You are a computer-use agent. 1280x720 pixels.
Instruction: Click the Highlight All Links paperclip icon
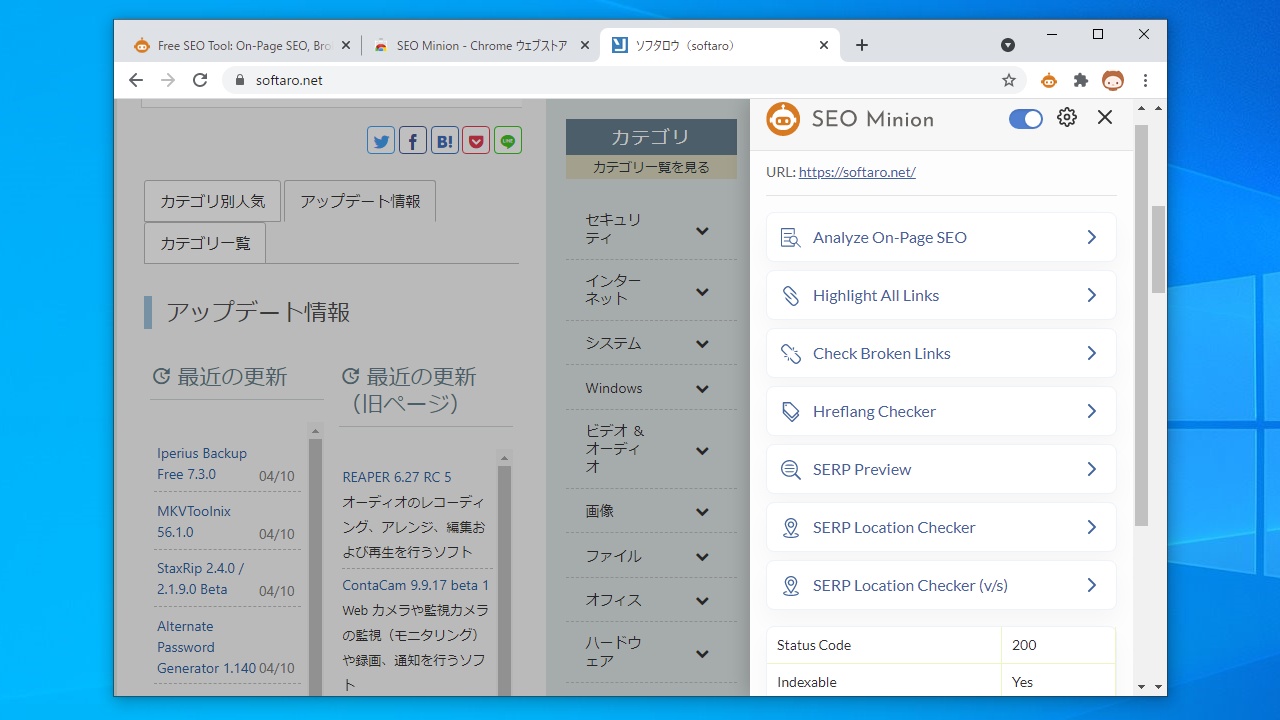pos(791,296)
